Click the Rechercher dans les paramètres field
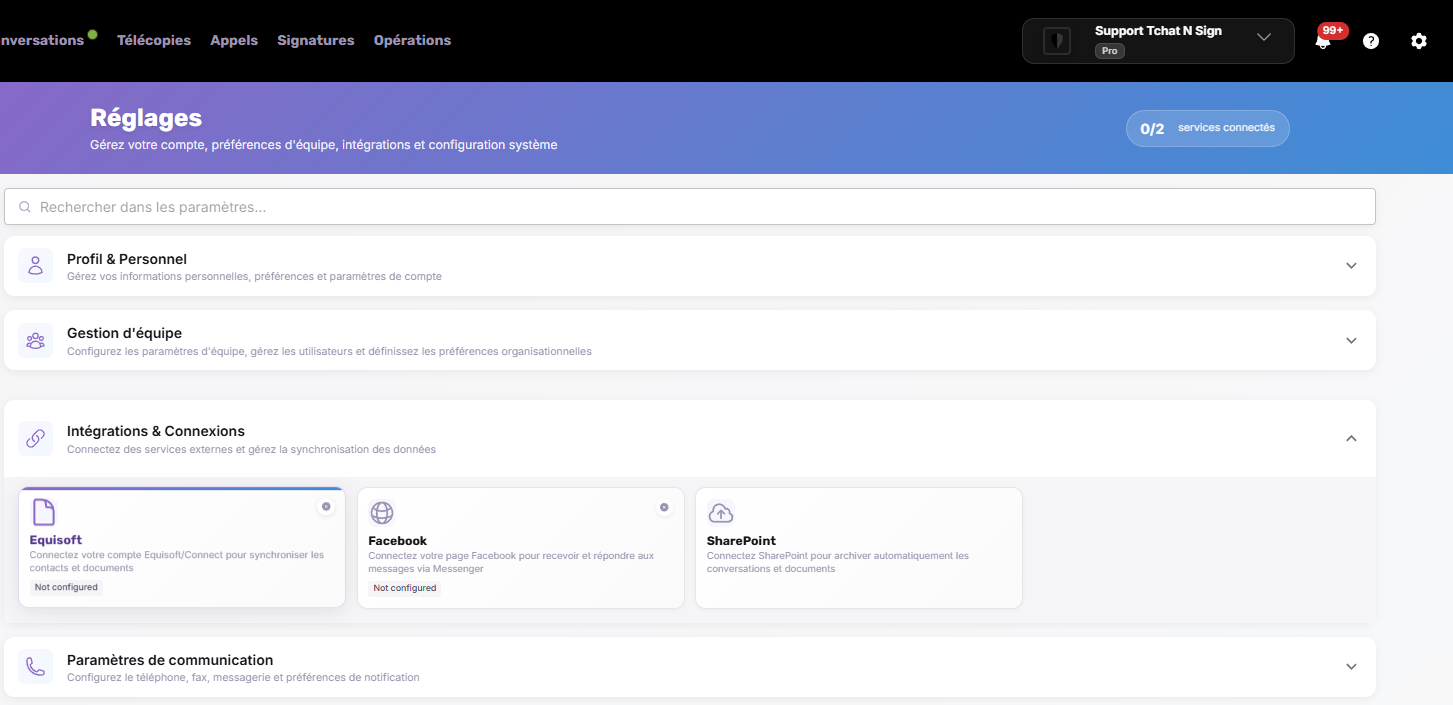Screen dimensions: 1453x705 coord(690,207)
